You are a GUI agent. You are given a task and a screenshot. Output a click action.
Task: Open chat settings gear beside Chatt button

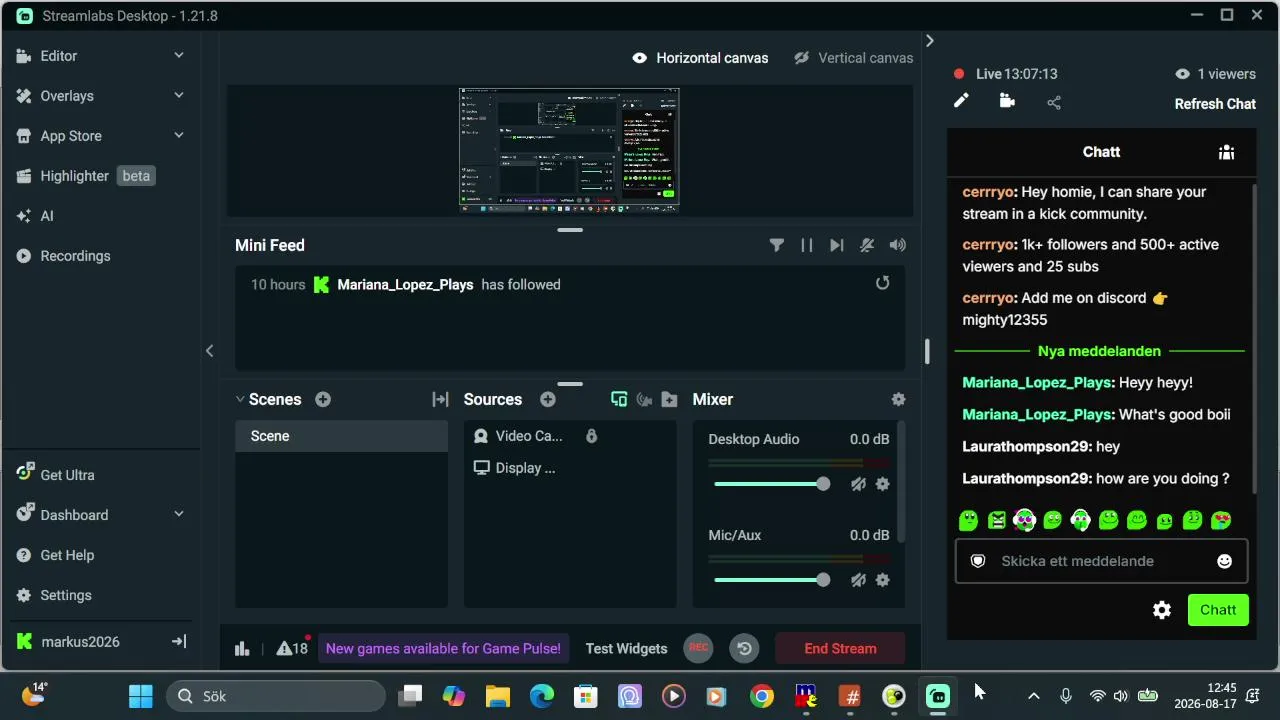pyautogui.click(x=1162, y=610)
